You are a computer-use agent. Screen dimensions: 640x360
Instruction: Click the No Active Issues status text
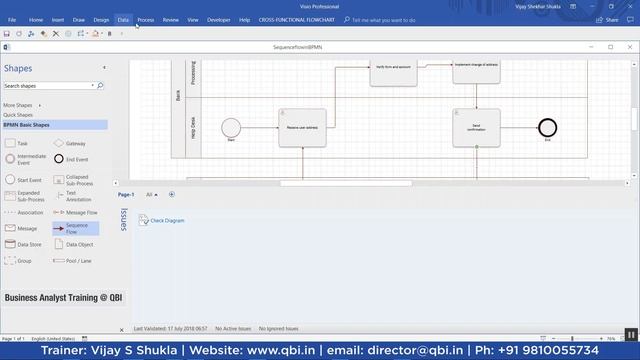coord(233,329)
